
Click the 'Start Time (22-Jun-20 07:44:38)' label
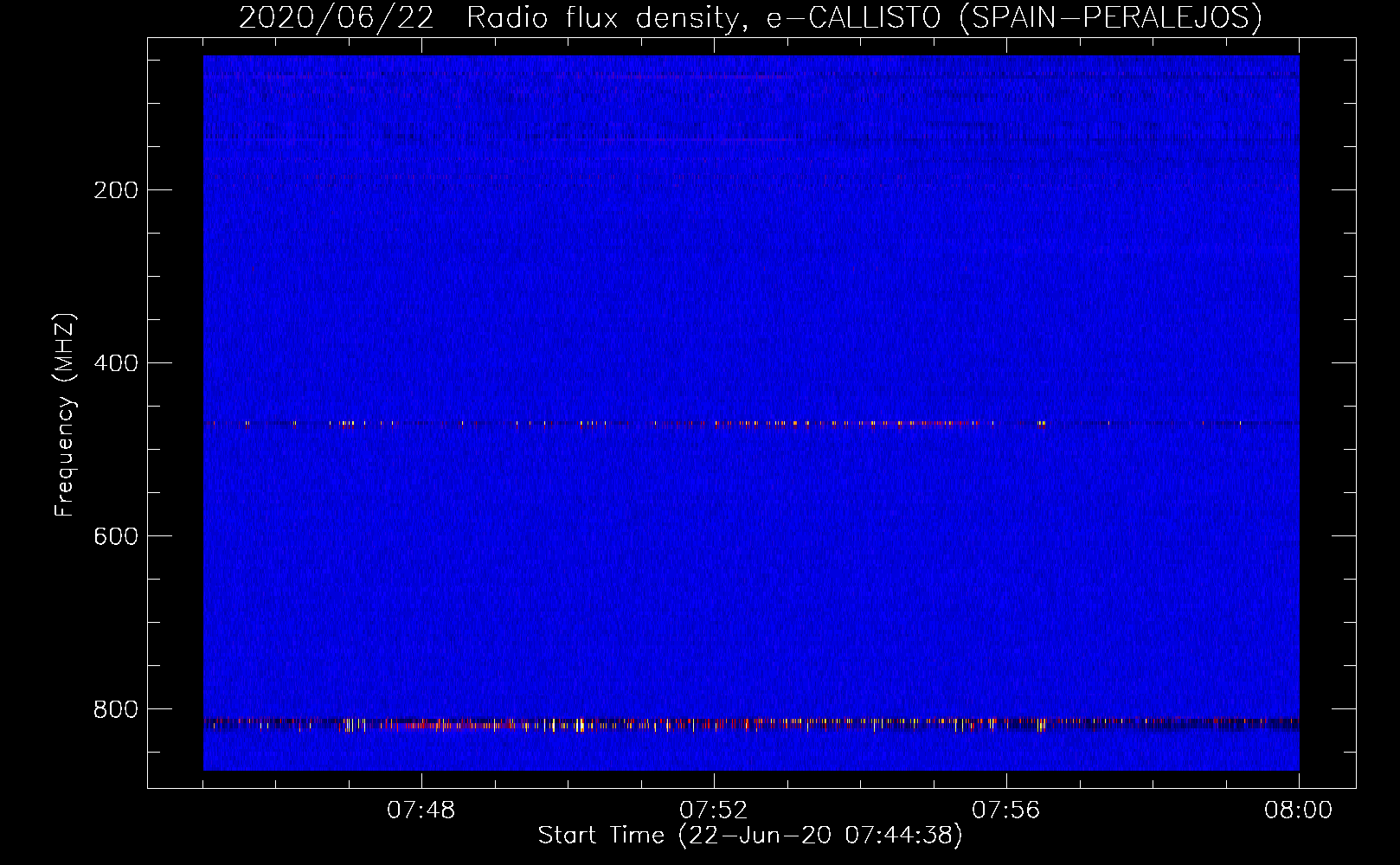pos(750,836)
